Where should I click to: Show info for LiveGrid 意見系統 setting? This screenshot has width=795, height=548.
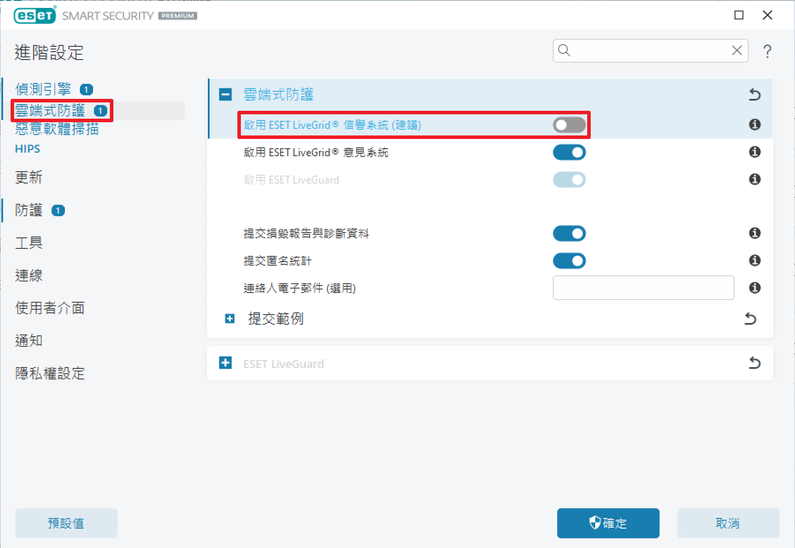754,152
